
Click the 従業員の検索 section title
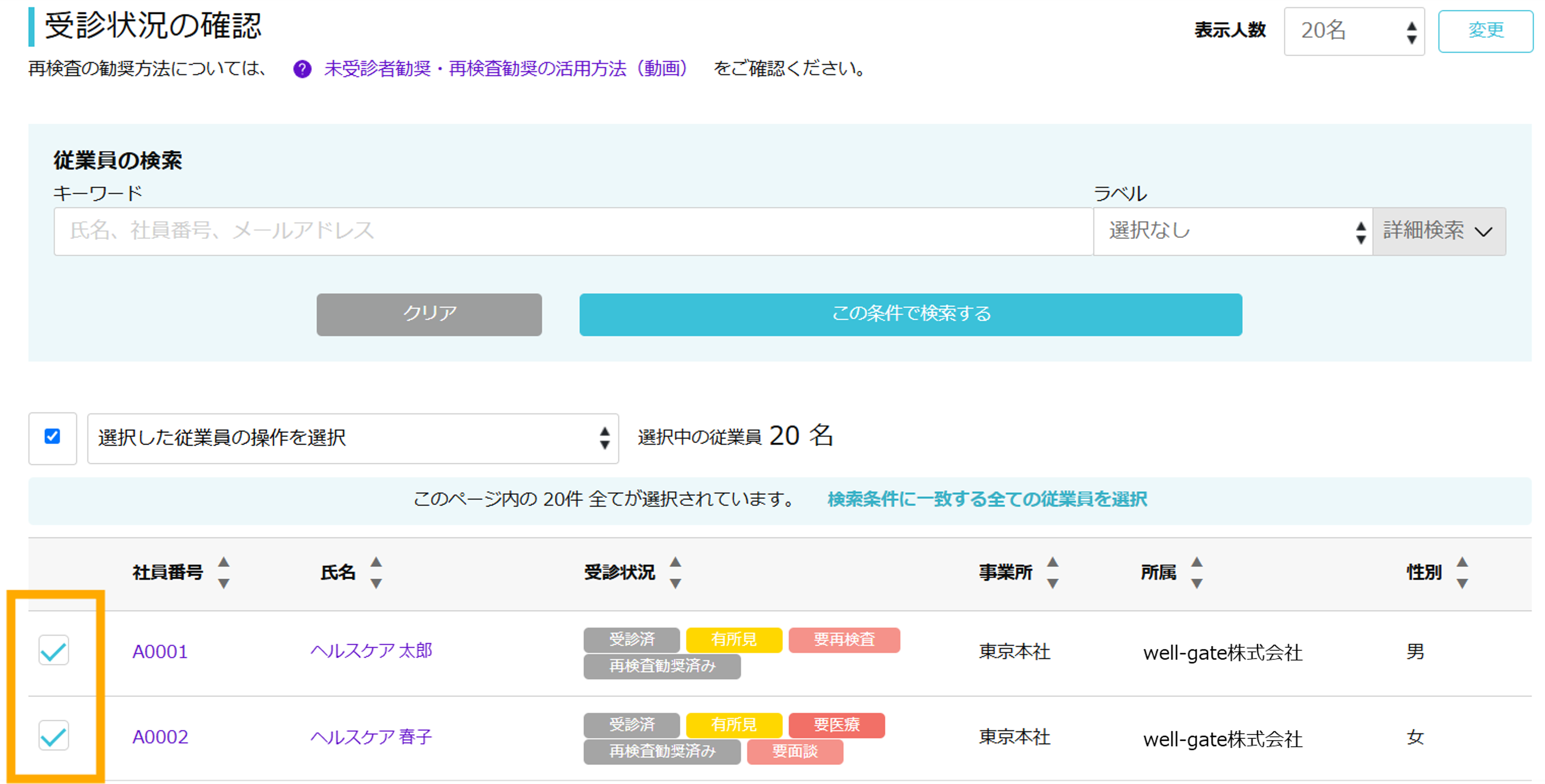click(118, 161)
